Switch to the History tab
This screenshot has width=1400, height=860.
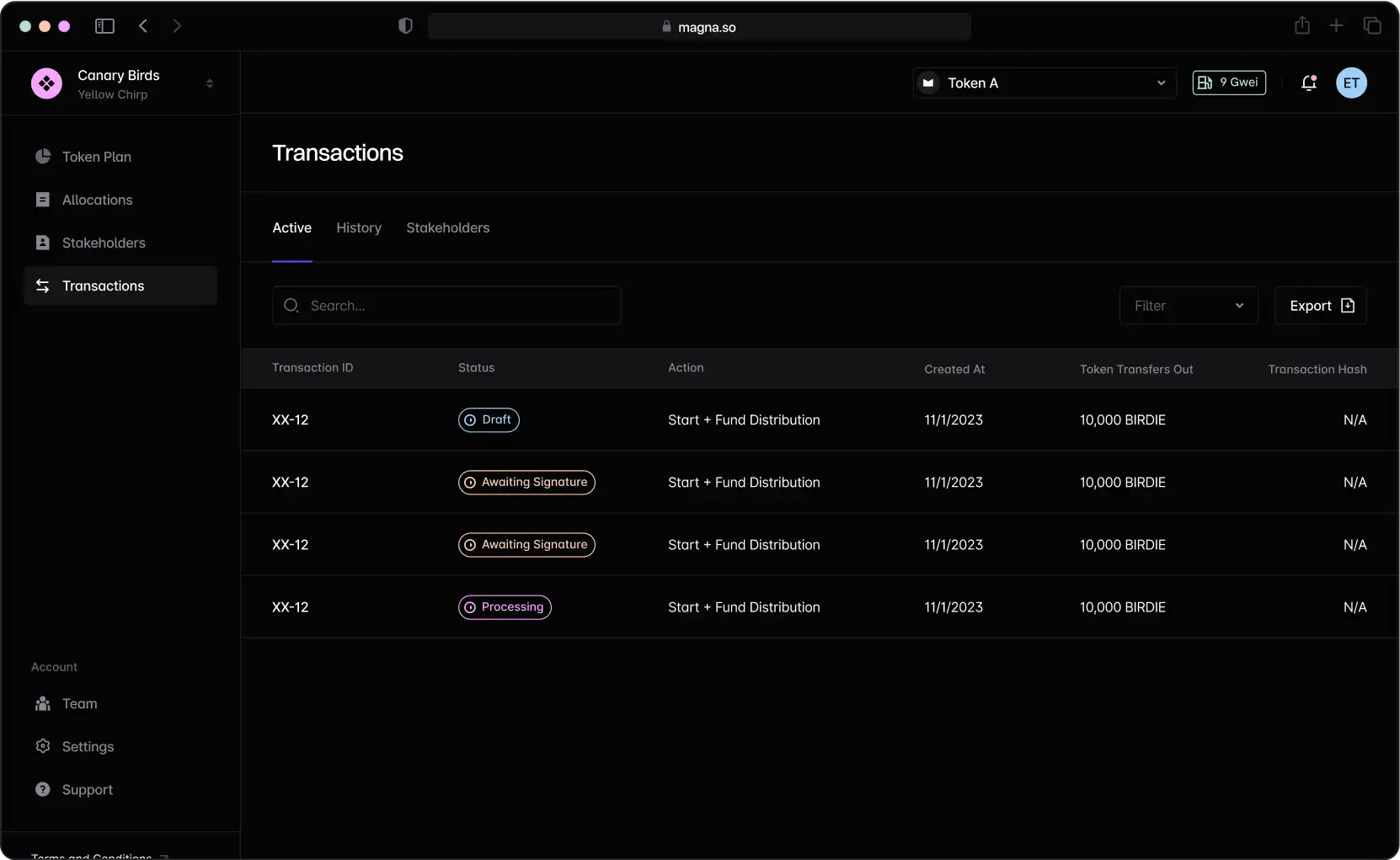click(359, 228)
